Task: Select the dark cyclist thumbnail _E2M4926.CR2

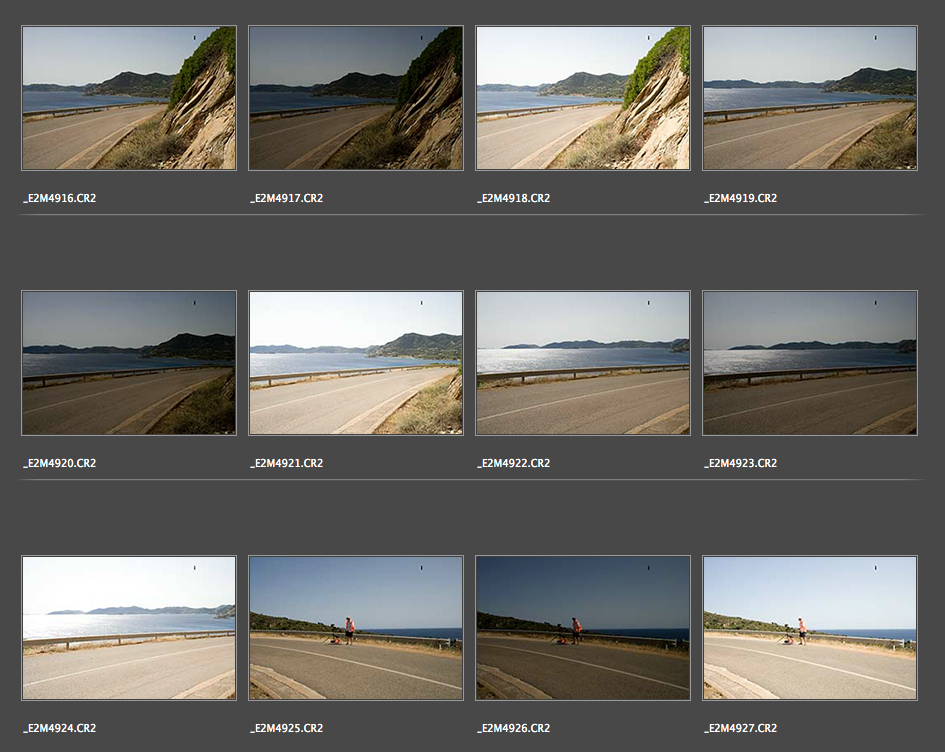Action: point(582,628)
